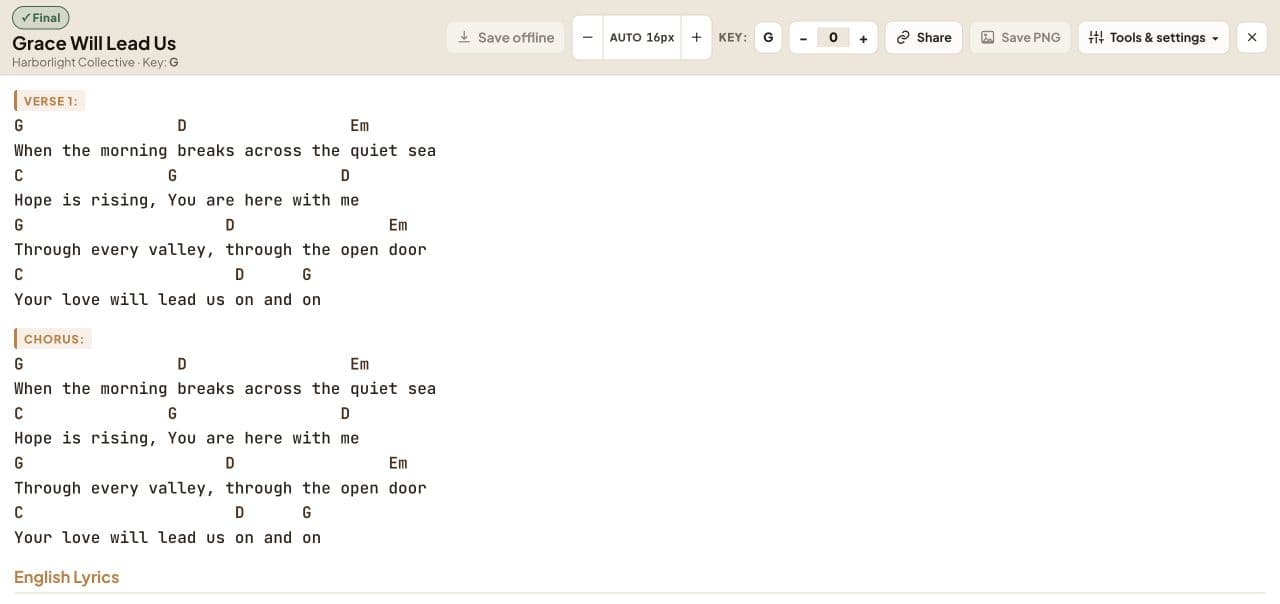The height and width of the screenshot is (604, 1280).
Task: Close the song viewer
Action: [x=1252, y=37]
